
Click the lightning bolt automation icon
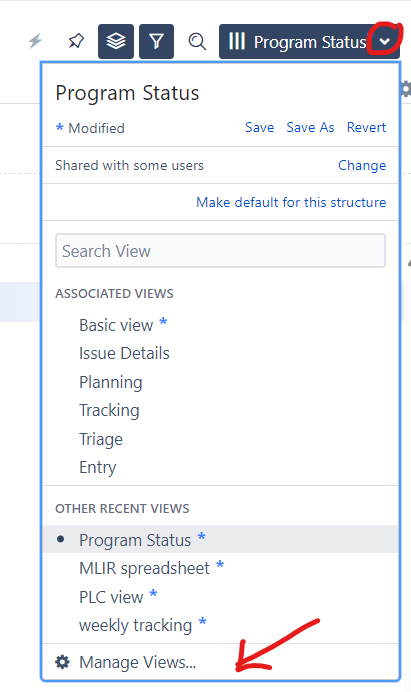[x=35, y=41]
